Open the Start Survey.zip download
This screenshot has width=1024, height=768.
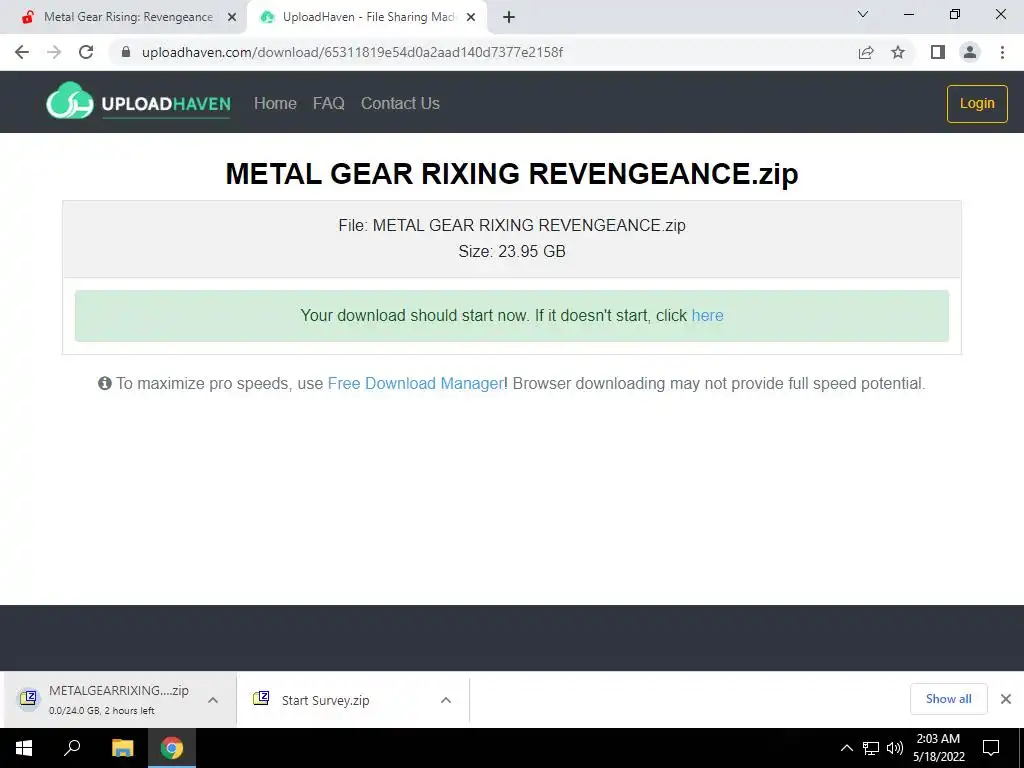pos(325,700)
